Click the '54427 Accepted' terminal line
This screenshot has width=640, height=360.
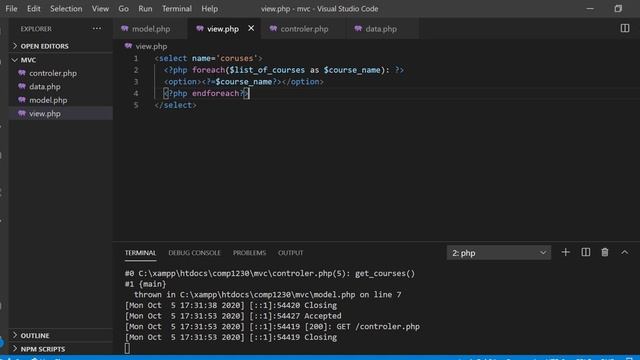[233, 316]
